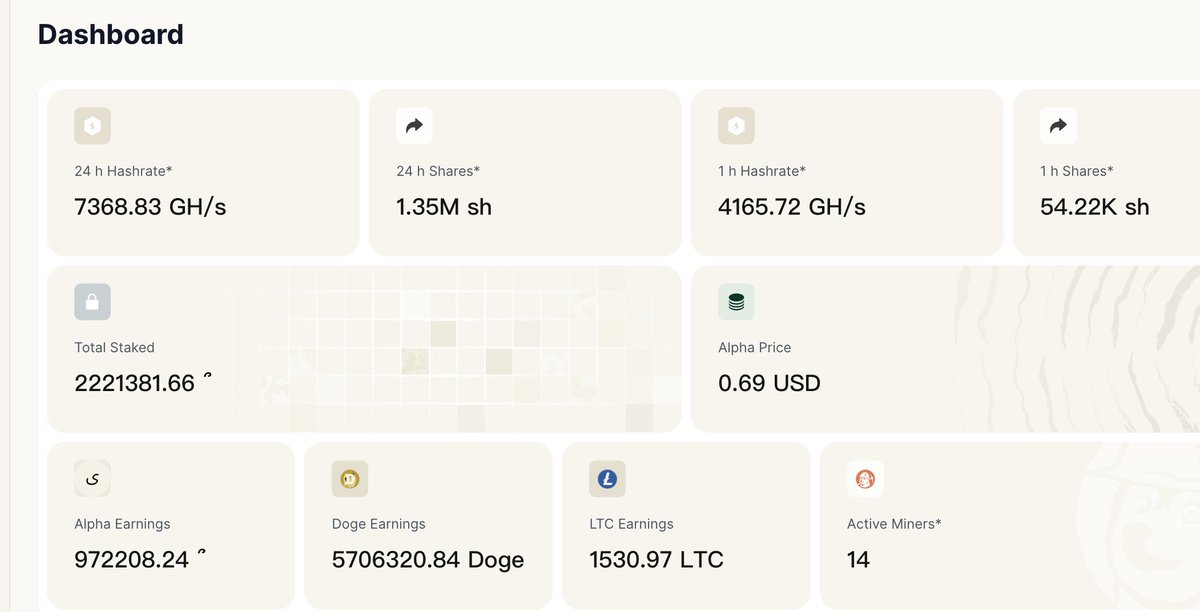Click the Active Miners count 14
Viewport: 1200px width, 612px height.
tap(858, 560)
